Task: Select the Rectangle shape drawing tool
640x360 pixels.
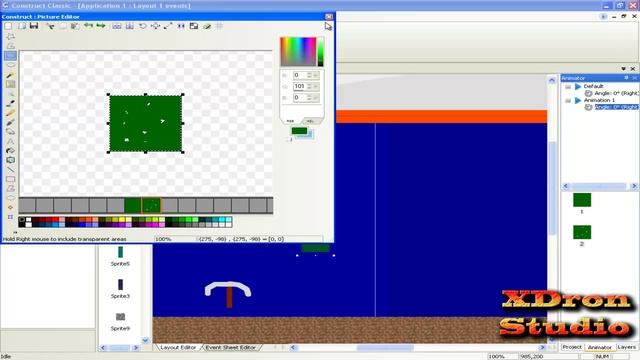Action: 11,179
